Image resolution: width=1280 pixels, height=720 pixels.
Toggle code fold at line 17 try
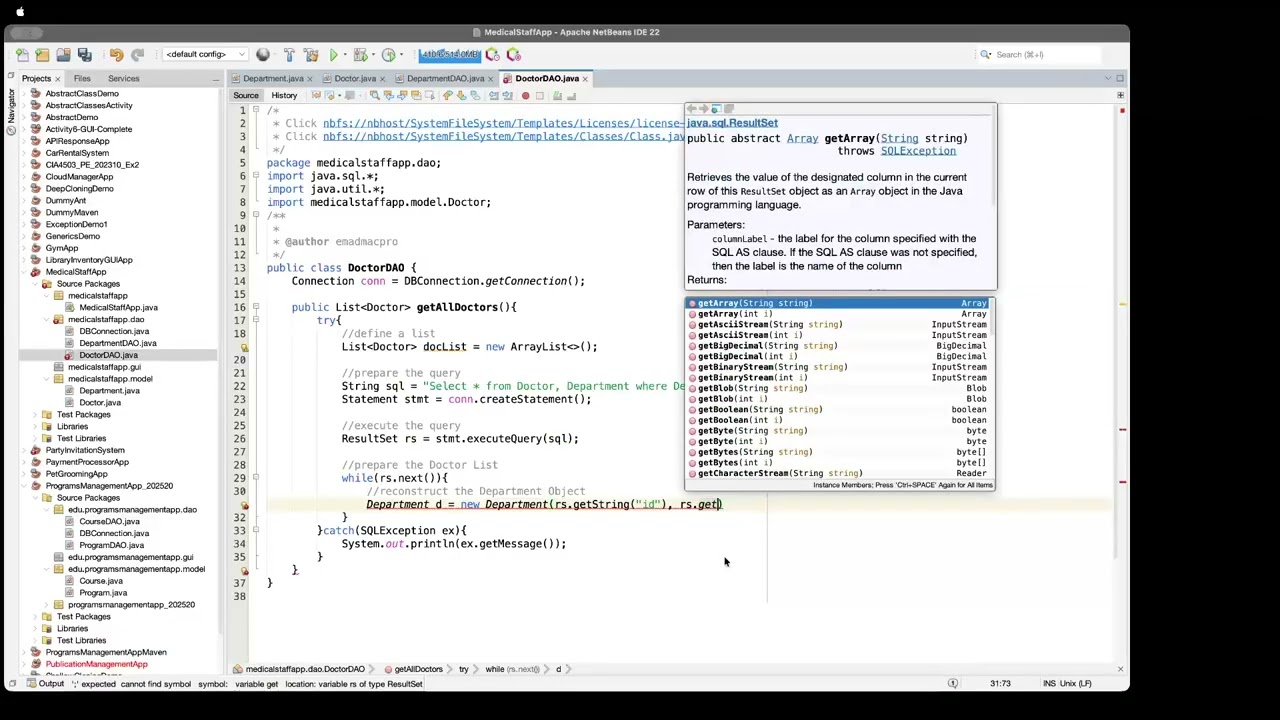256,320
